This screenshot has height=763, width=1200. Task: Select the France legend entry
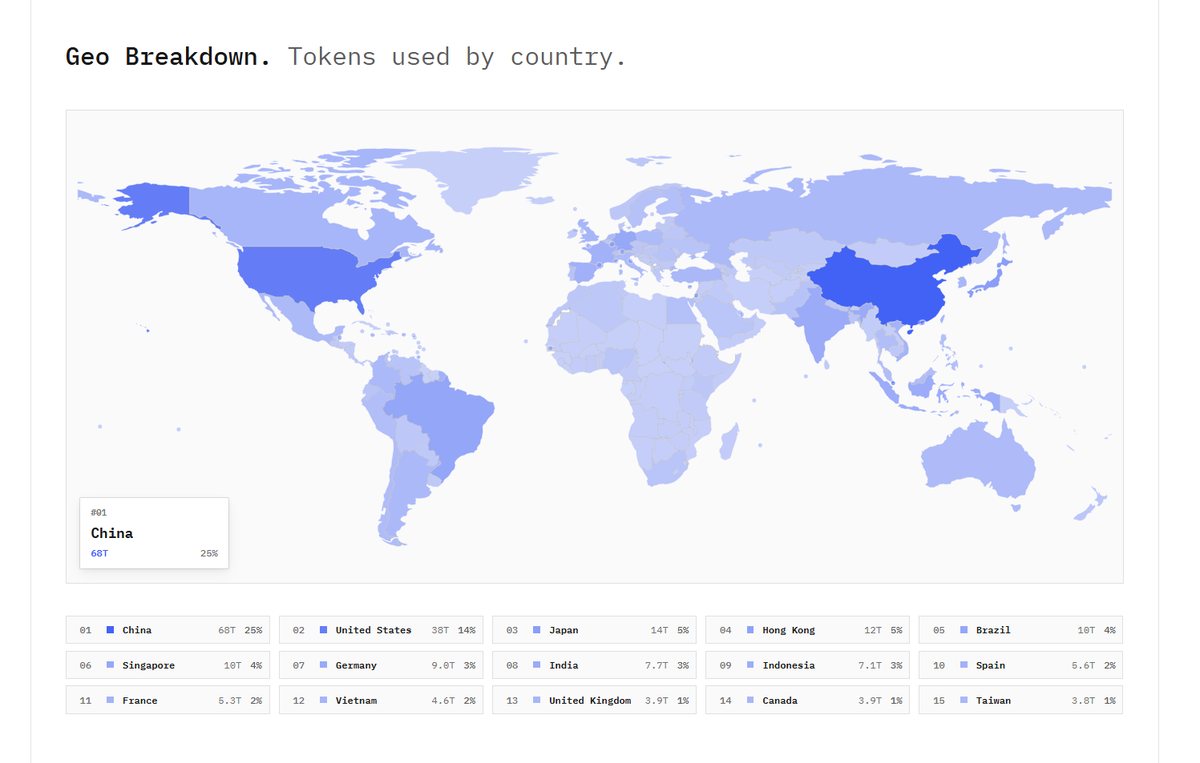click(x=168, y=700)
